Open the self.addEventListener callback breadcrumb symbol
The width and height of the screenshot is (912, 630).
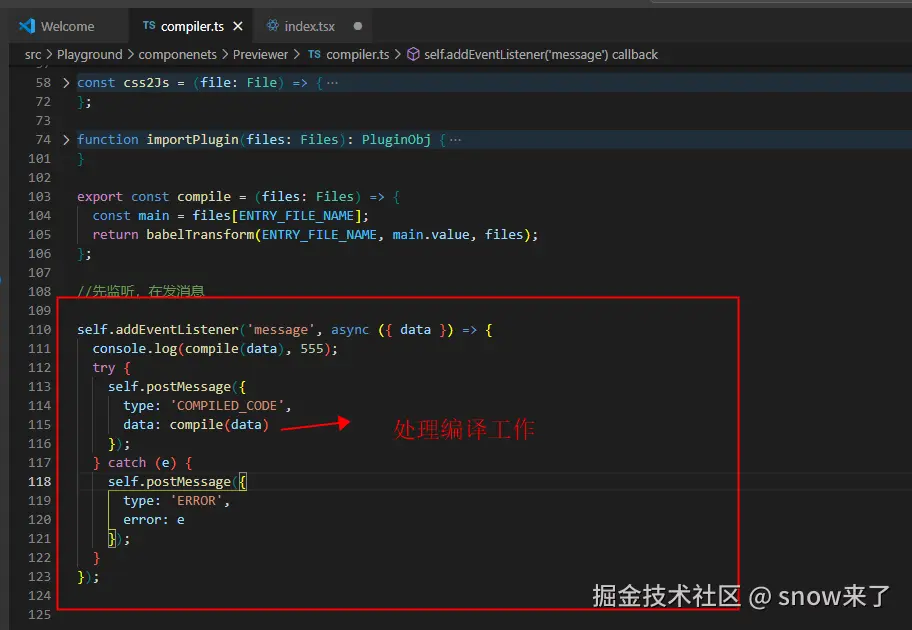[541, 55]
